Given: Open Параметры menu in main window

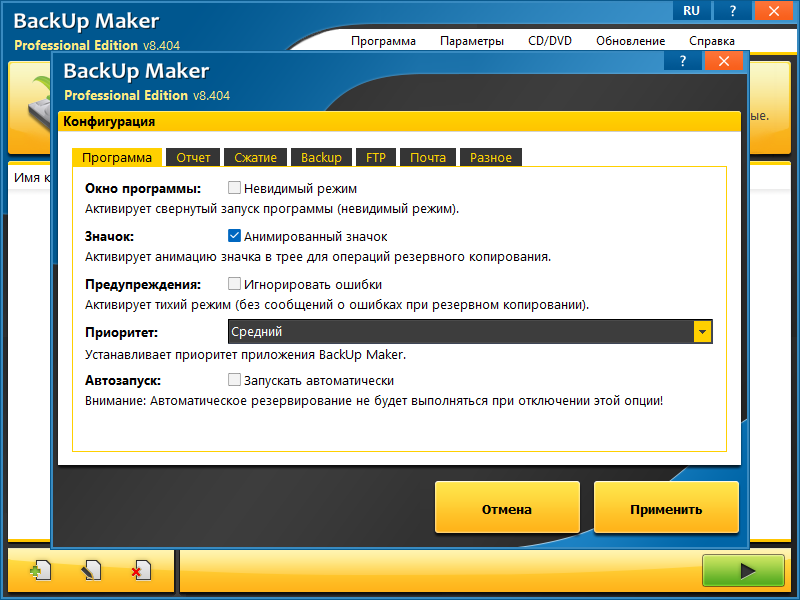Looking at the screenshot, I should click(472, 41).
